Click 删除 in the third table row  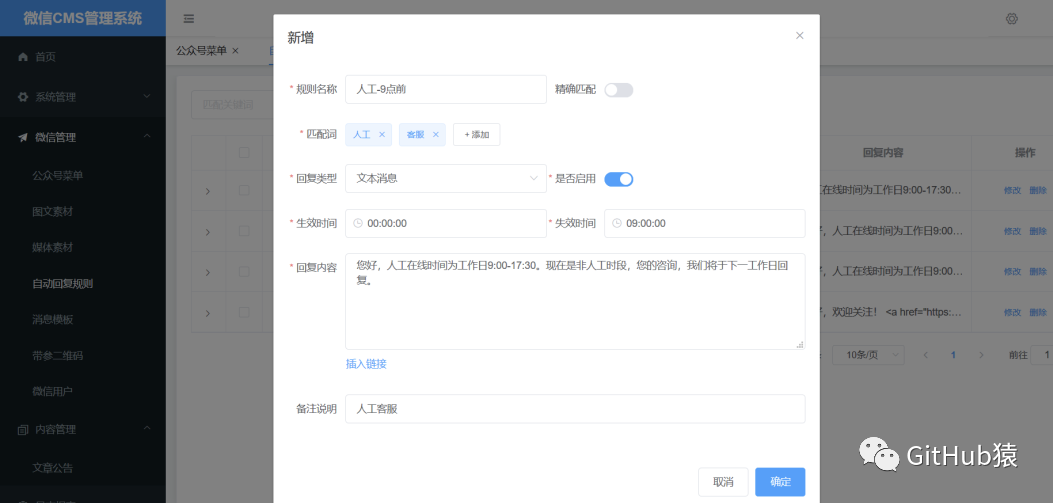point(1038,271)
